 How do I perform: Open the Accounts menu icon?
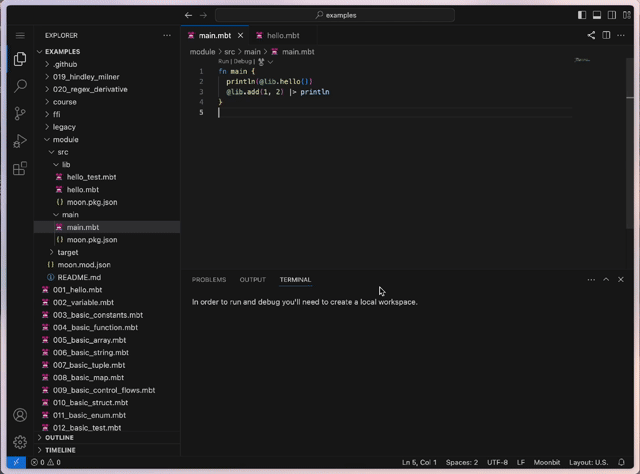[20, 415]
